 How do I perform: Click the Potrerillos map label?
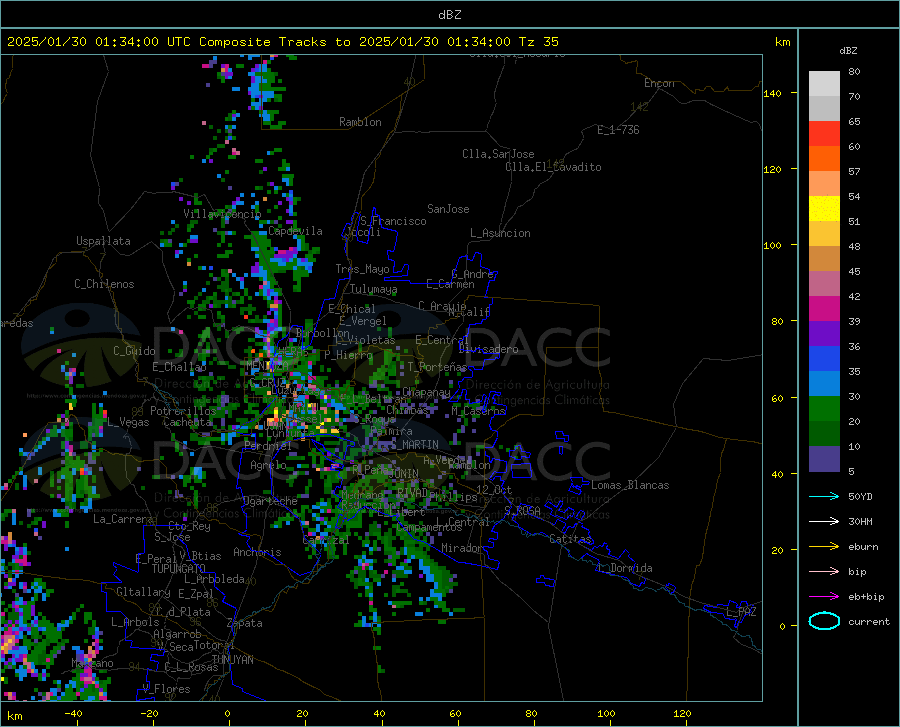click(x=183, y=411)
